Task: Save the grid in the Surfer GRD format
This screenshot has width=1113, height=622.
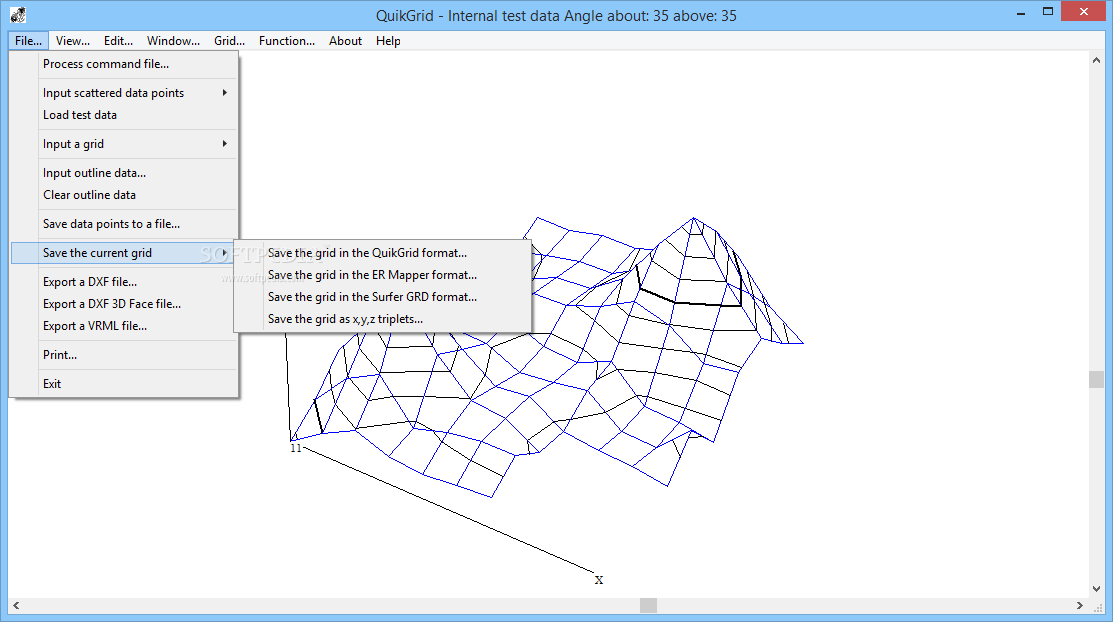Action: (x=383, y=297)
